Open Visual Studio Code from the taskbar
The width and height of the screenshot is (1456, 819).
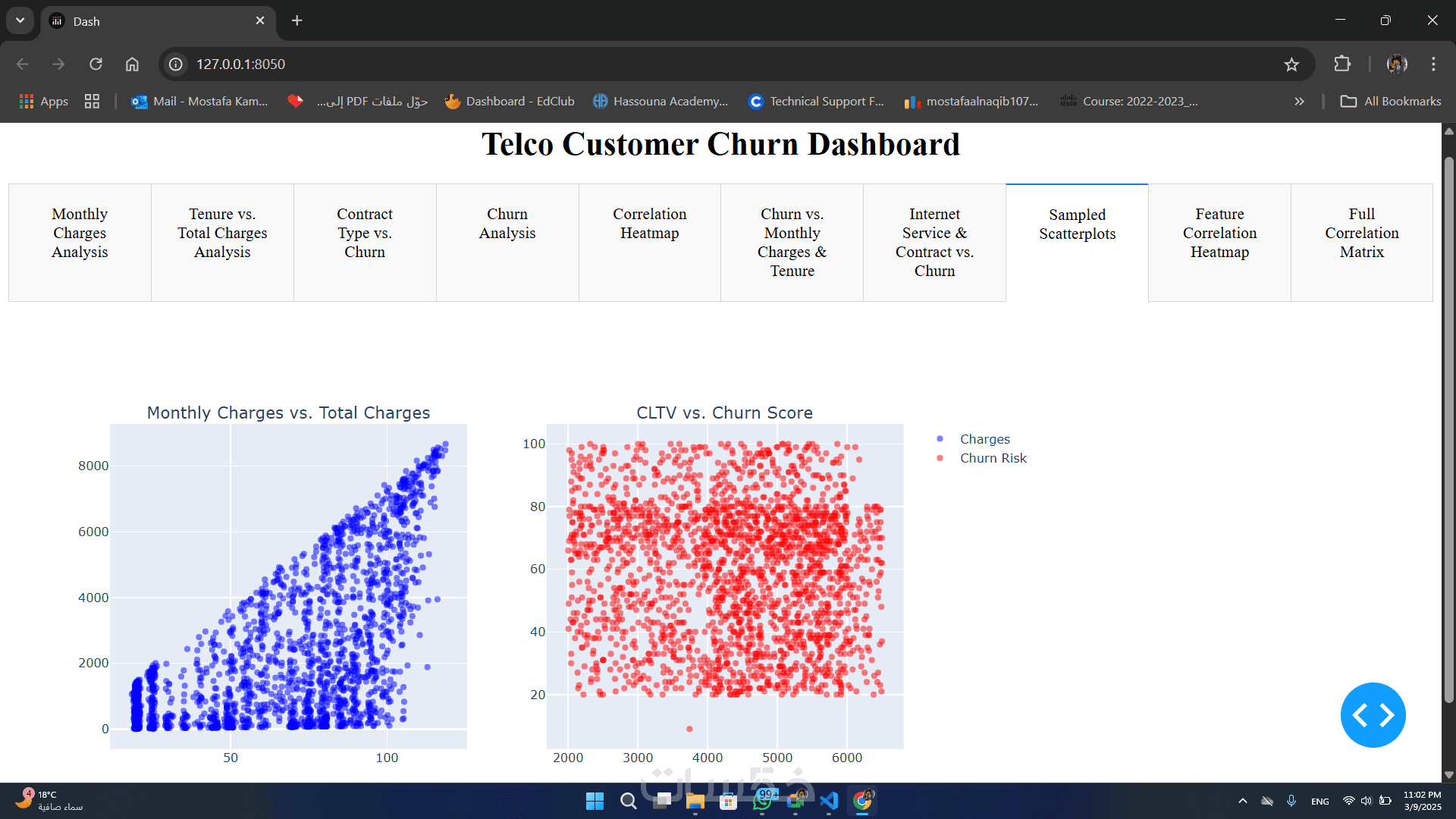[828, 801]
